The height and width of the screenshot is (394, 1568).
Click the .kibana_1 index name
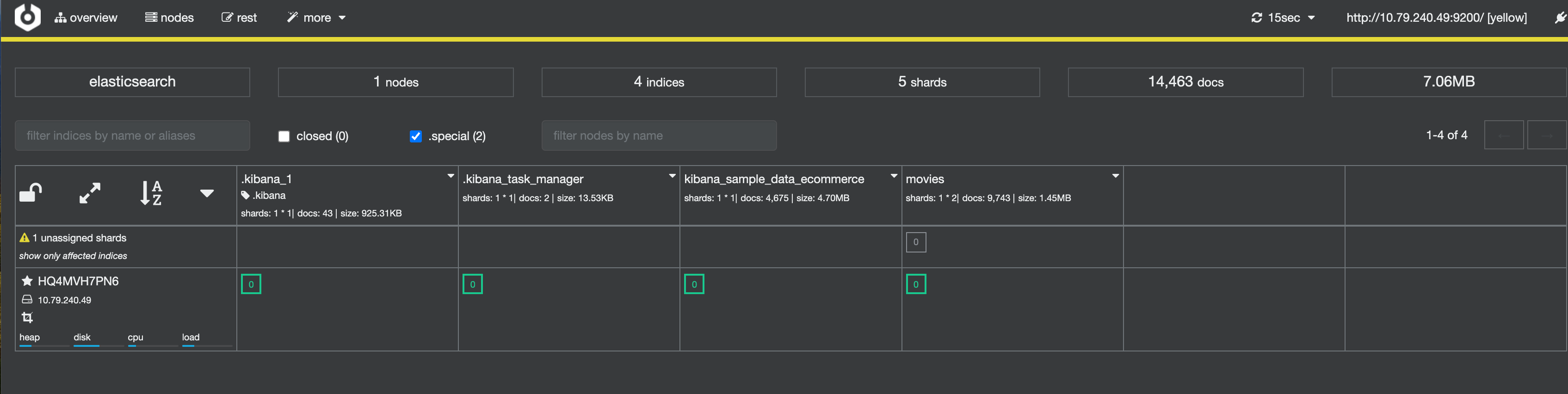coord(266,179)
